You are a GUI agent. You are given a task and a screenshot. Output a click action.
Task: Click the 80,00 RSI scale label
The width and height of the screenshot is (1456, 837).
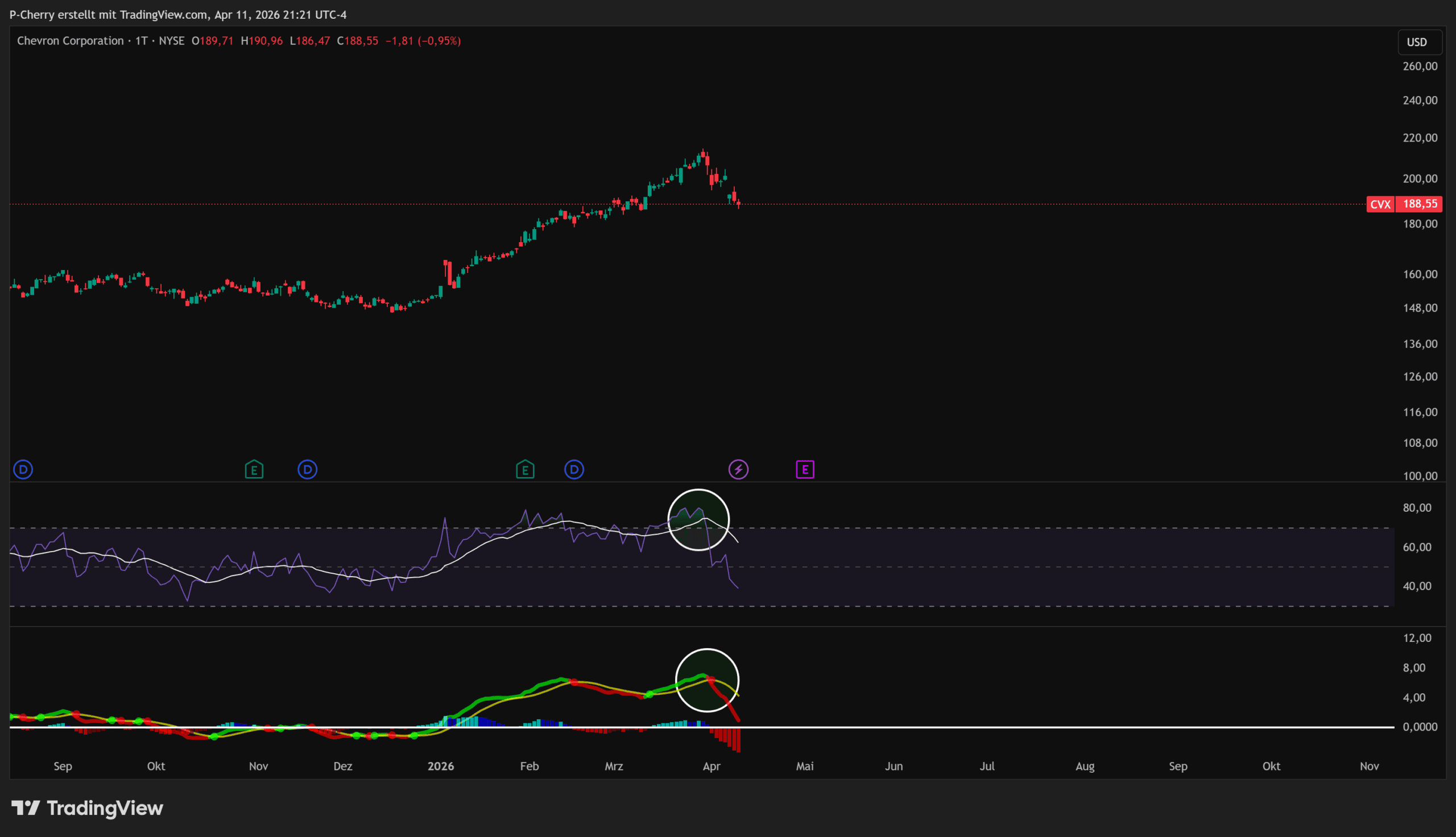click(1417, 508)
